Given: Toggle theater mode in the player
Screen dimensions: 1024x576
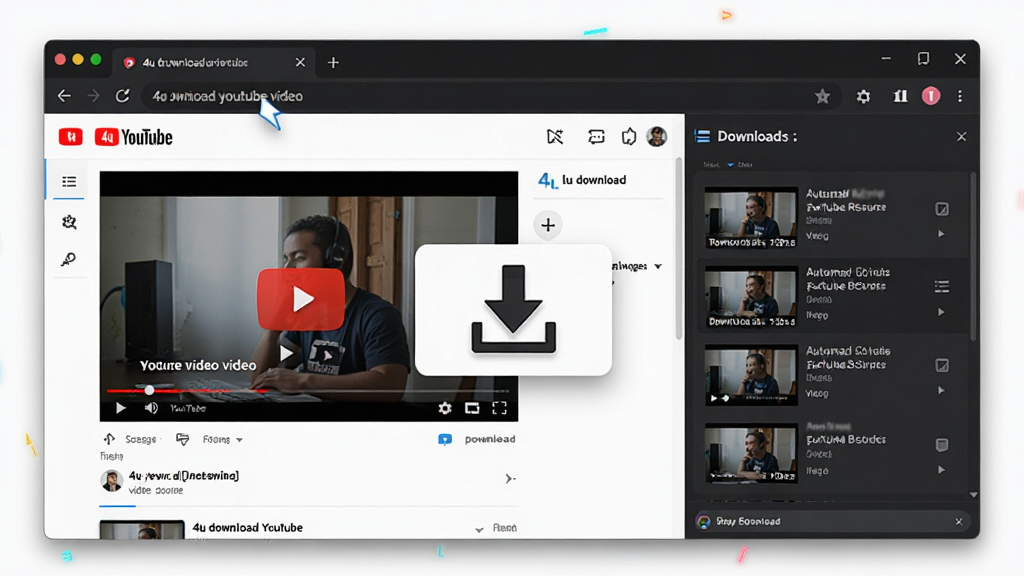Looking at the screenshot, I should click(472, 408).
